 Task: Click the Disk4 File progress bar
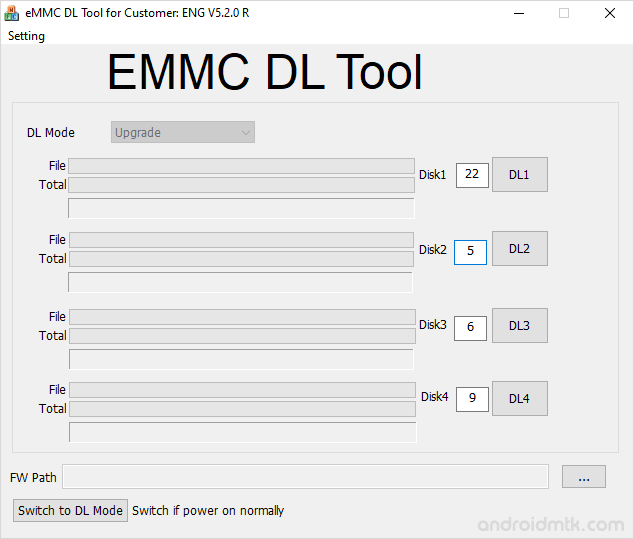[x=243, y=390]
